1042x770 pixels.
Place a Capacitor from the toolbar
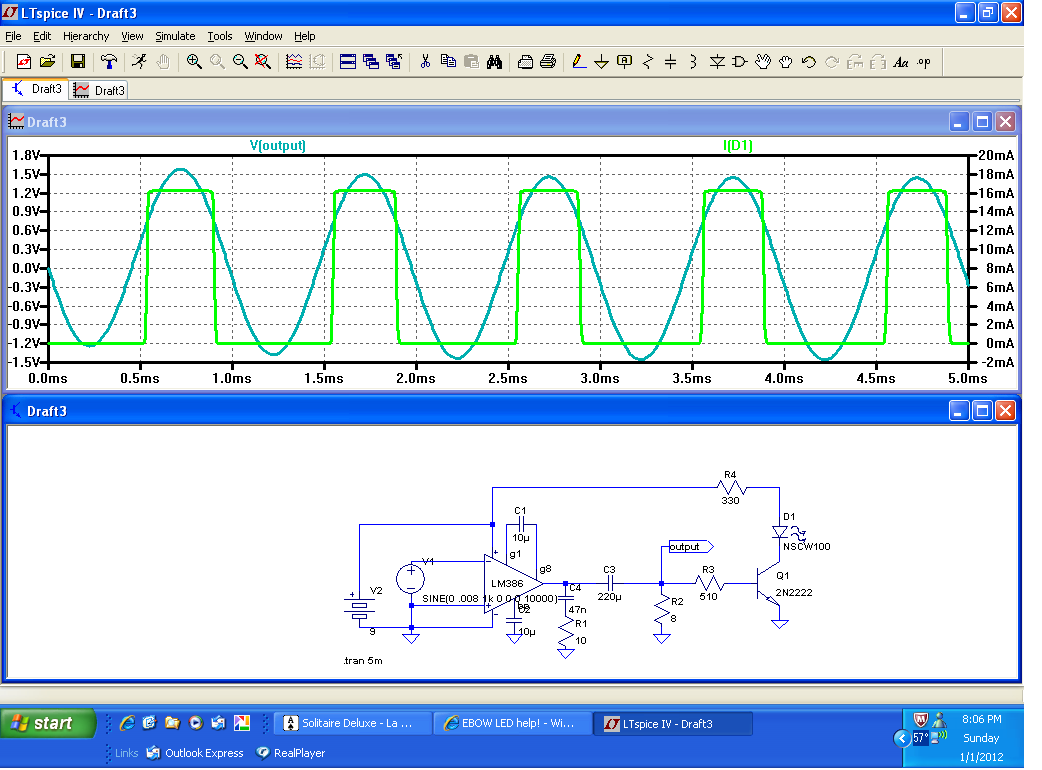[x=671, y=62]
